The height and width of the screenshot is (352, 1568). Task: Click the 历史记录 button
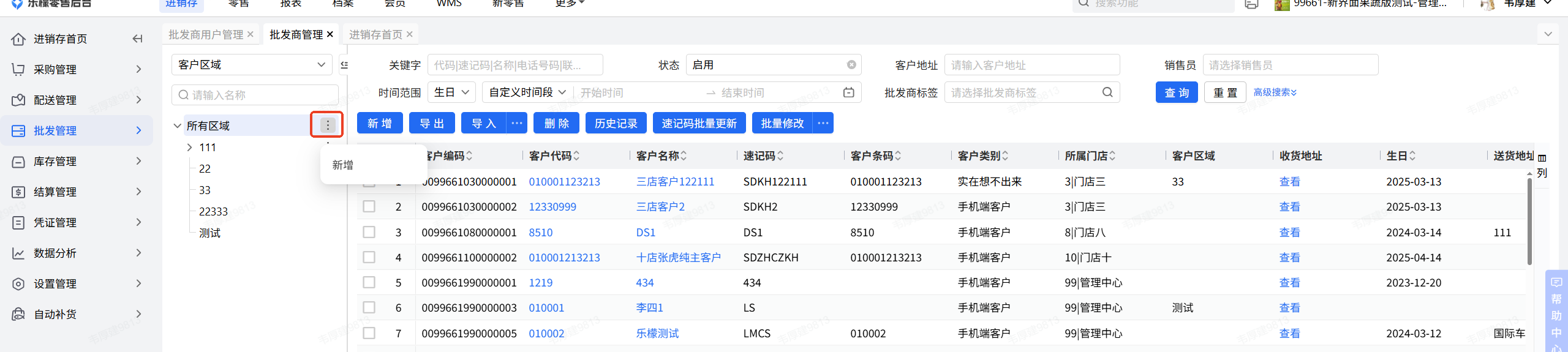point(616,123)
